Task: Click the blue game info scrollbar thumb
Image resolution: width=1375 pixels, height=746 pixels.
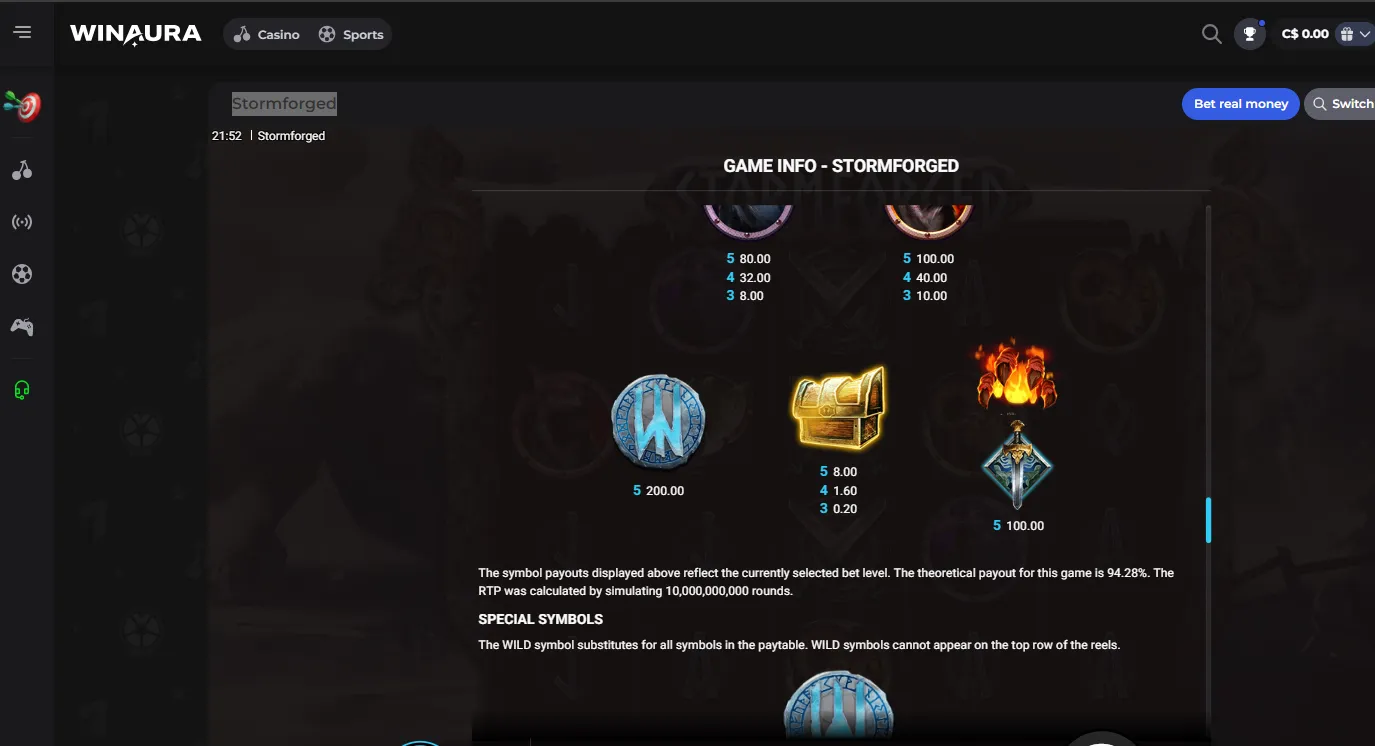Action: [1208, 520]
